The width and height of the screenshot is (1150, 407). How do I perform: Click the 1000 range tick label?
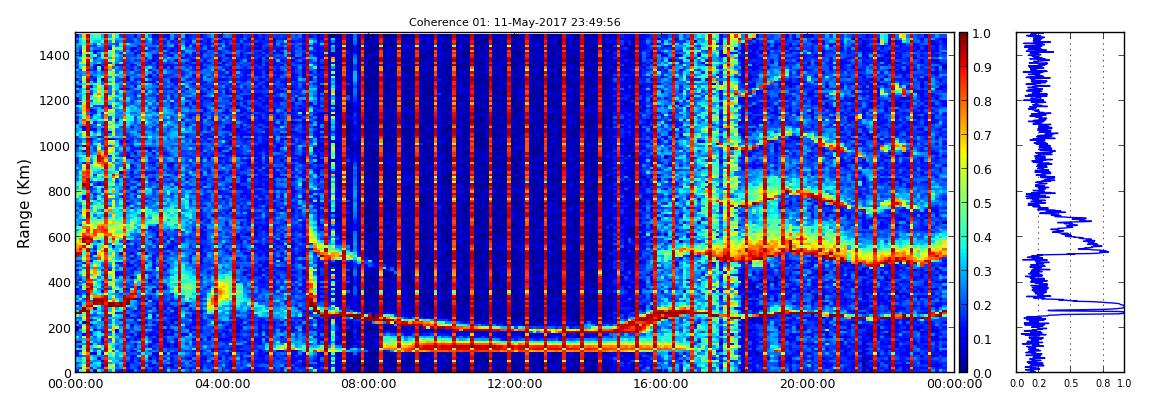(x=55, y=147)
